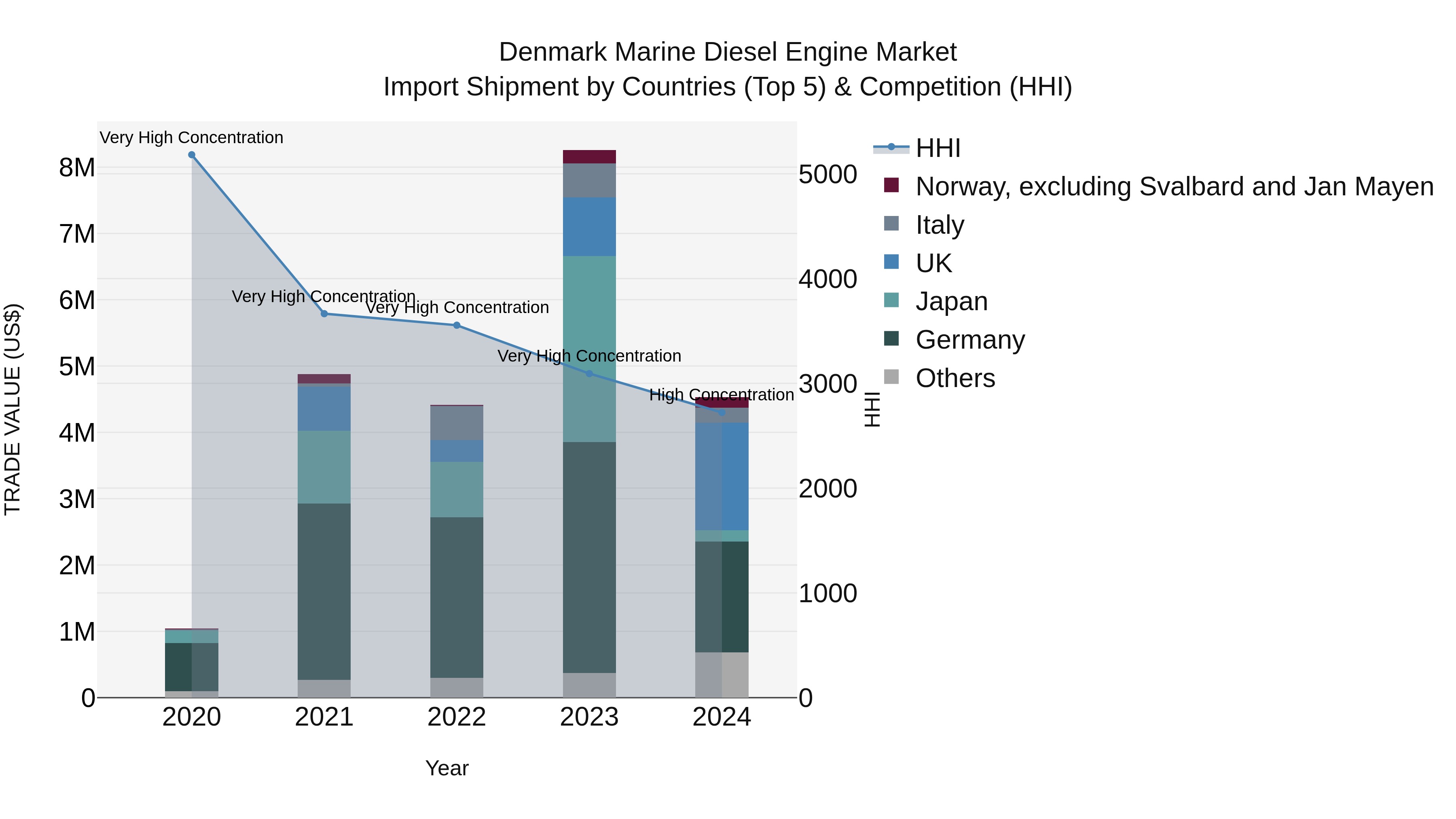Click the HHI line marker for 2023

(589, 374)
